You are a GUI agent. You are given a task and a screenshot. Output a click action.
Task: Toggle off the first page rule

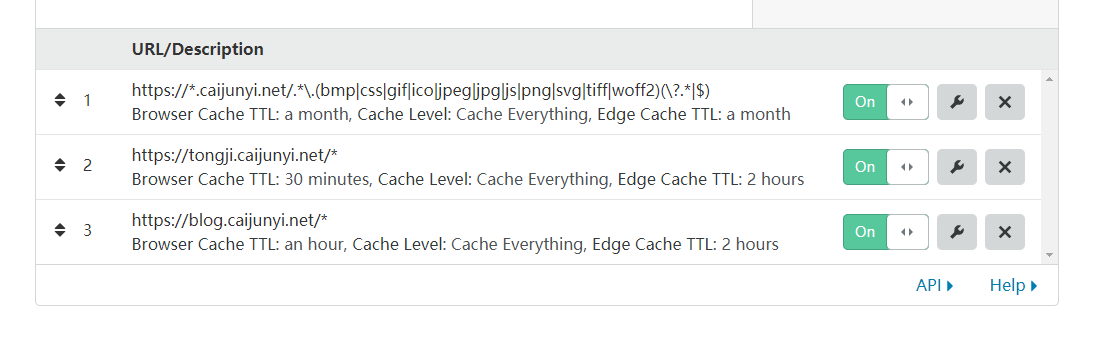pos(886,102)
